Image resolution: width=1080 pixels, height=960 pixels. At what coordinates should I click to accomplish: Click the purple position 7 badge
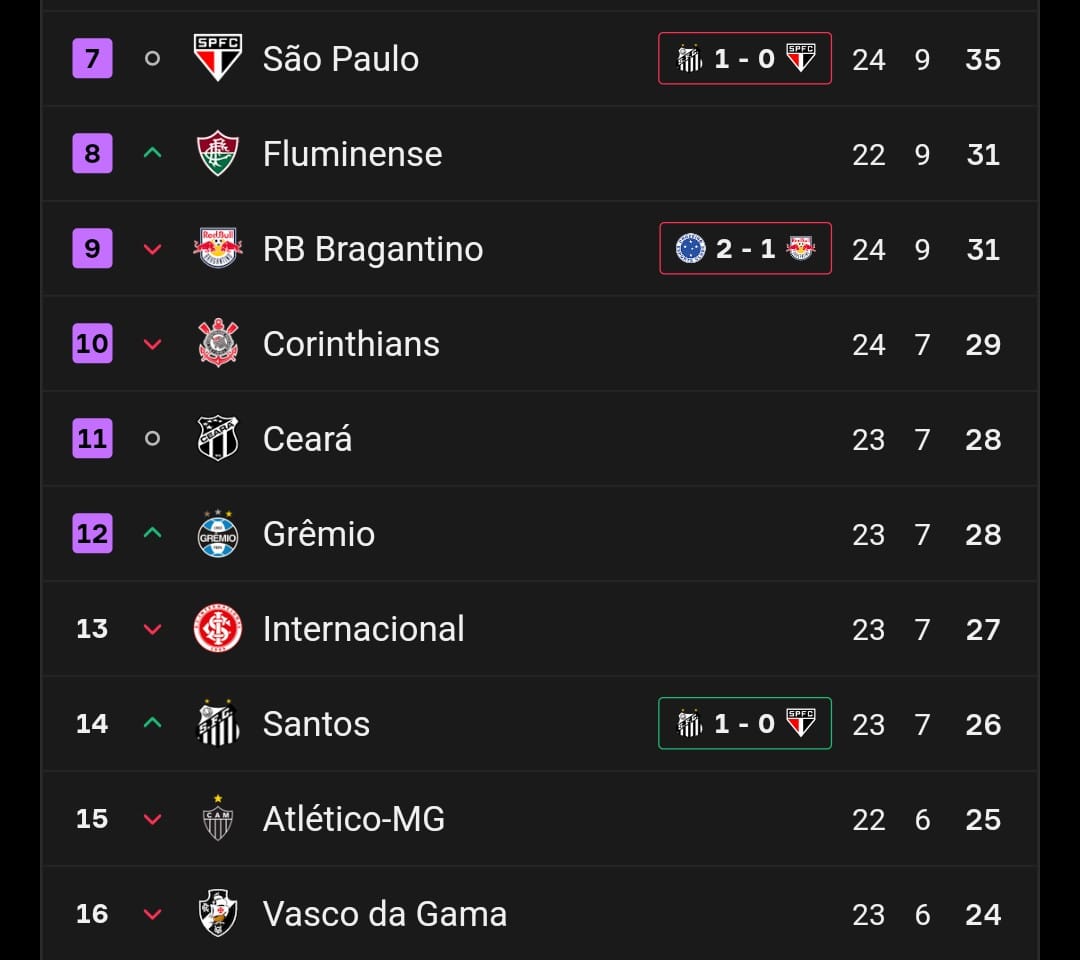click(92, 59)
